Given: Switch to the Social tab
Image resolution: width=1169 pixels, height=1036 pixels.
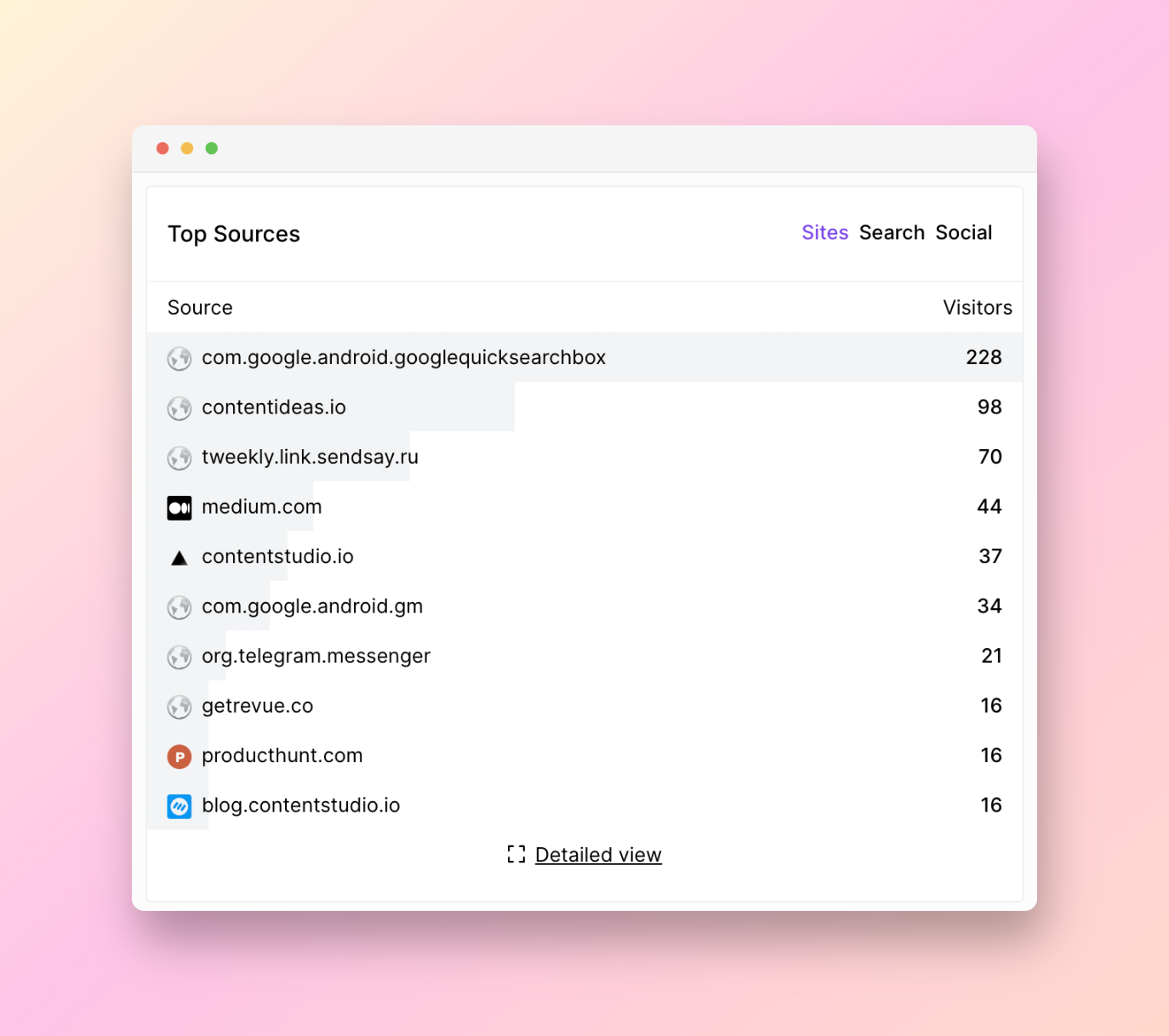Looking at the screenshot, I should (x=964, y=232).
